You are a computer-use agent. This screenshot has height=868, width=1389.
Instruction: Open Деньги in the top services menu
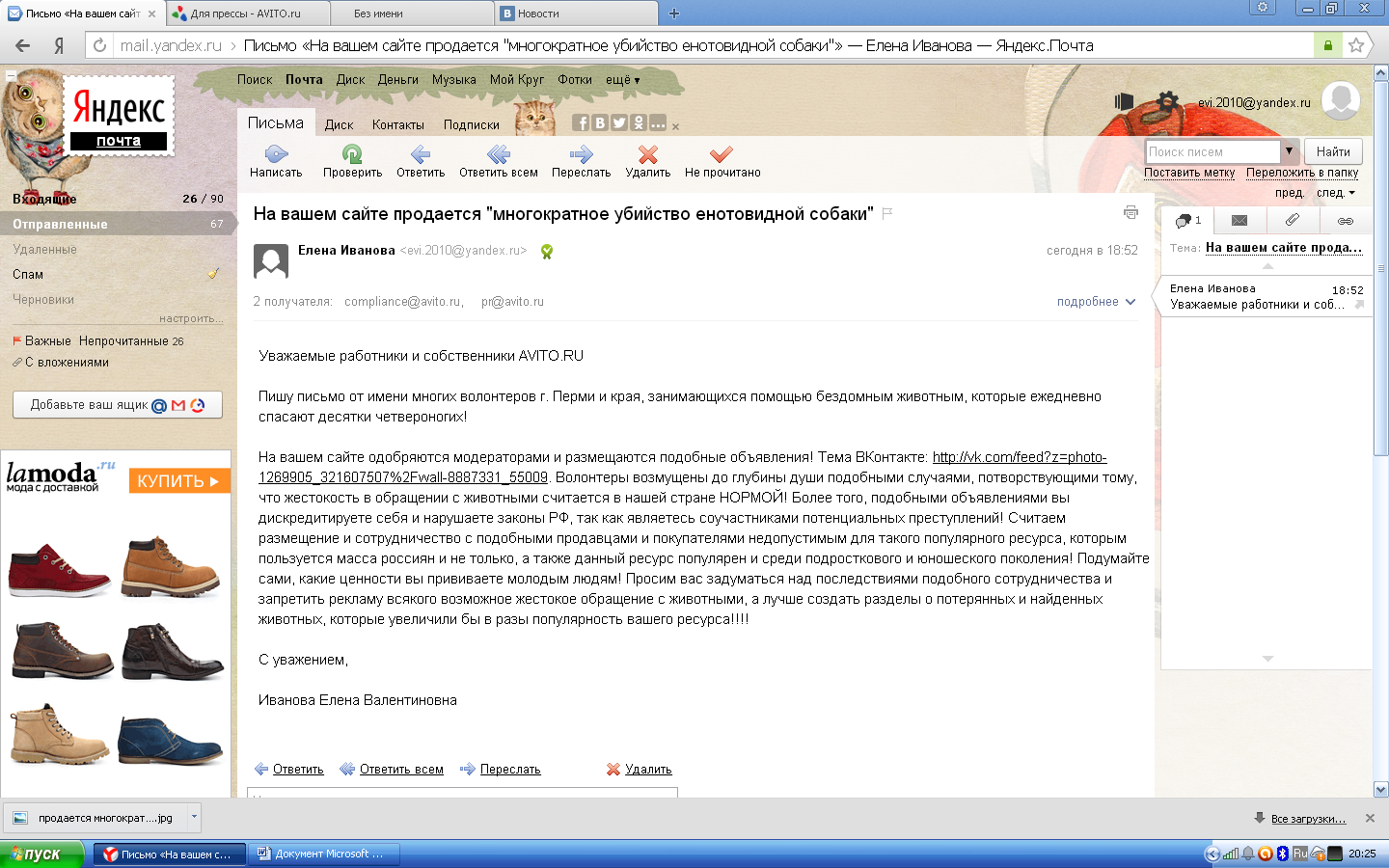coord(398,80)
